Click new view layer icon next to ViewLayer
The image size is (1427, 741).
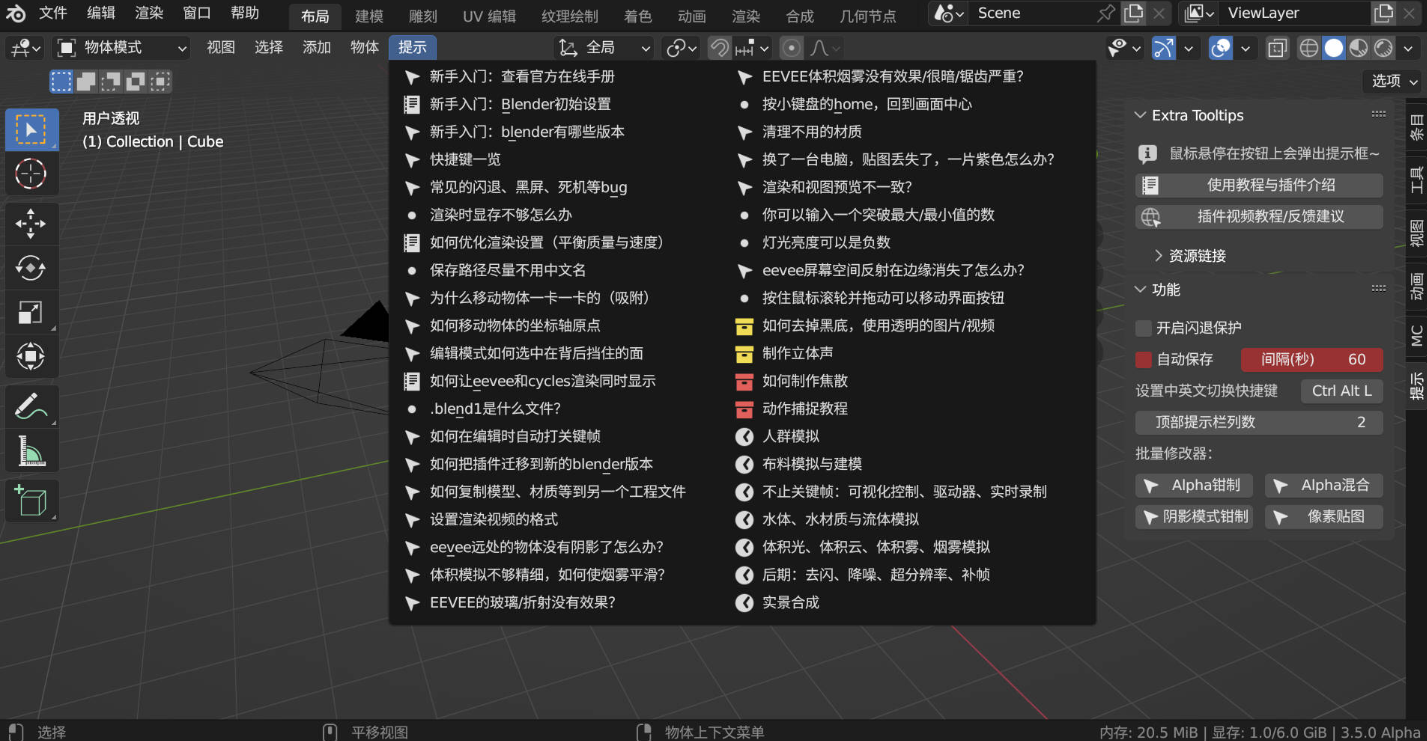click(1383, 13)
